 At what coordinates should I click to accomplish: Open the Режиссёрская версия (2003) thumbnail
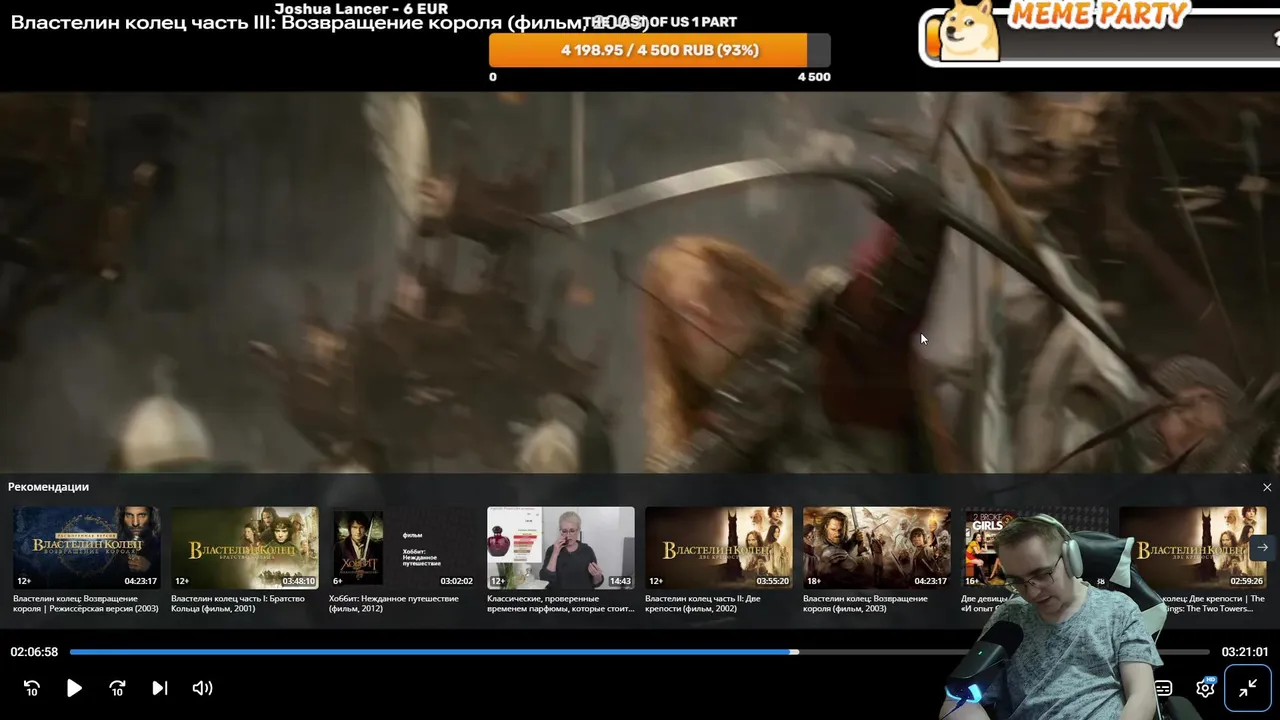pyautogui.click(x=87, y=547)
